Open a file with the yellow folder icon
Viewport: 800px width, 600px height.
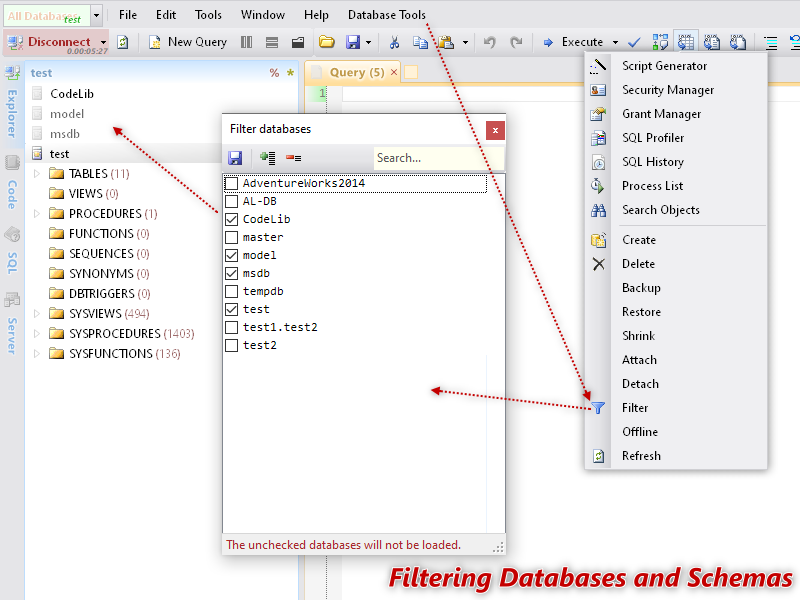tap(327, 42)
